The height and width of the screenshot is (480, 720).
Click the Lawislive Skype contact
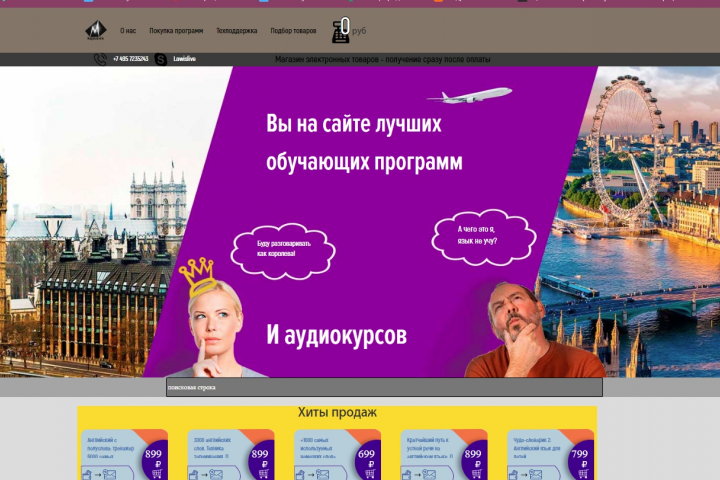[x=185, y=59]
